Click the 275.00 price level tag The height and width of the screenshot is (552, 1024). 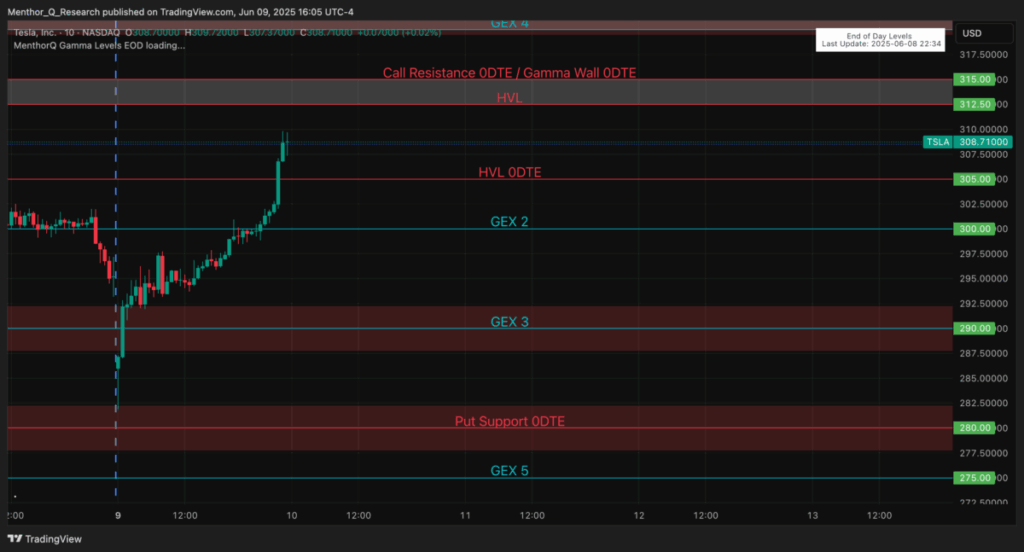(974, 478)
